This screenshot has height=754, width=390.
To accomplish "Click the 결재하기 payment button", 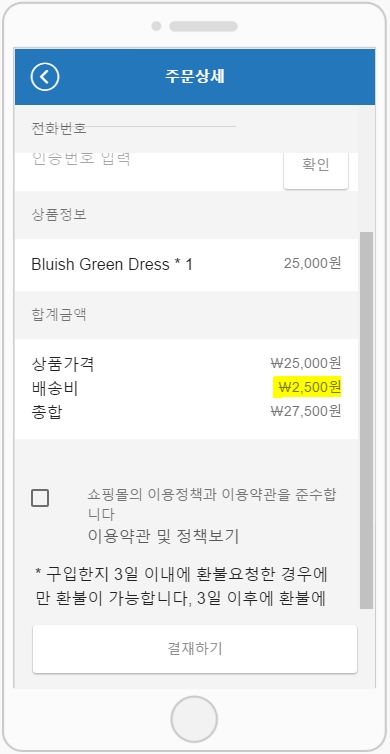I will [x=195, y=649].
